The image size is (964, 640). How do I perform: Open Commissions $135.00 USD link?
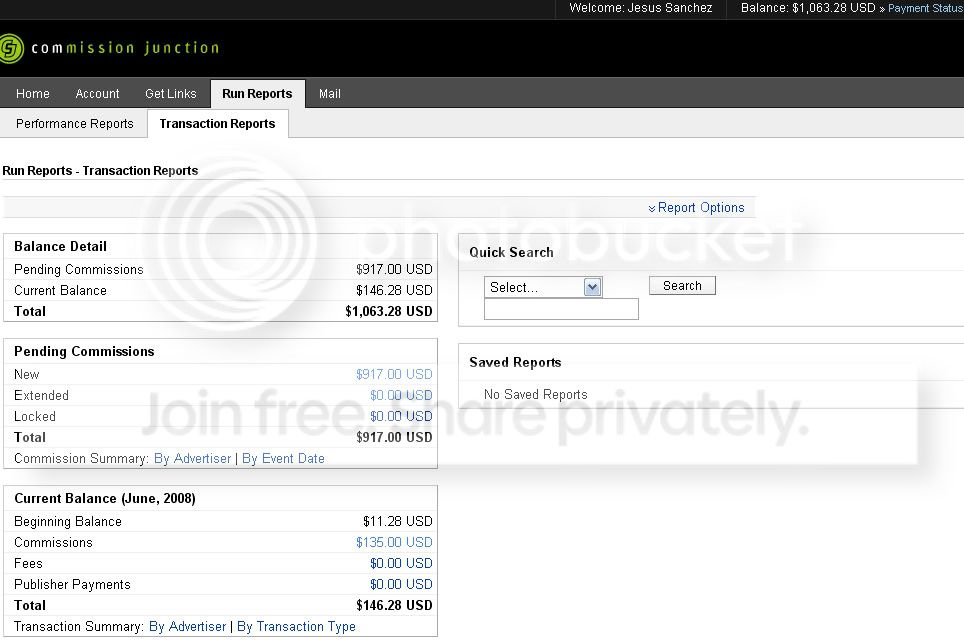[394, 542]
